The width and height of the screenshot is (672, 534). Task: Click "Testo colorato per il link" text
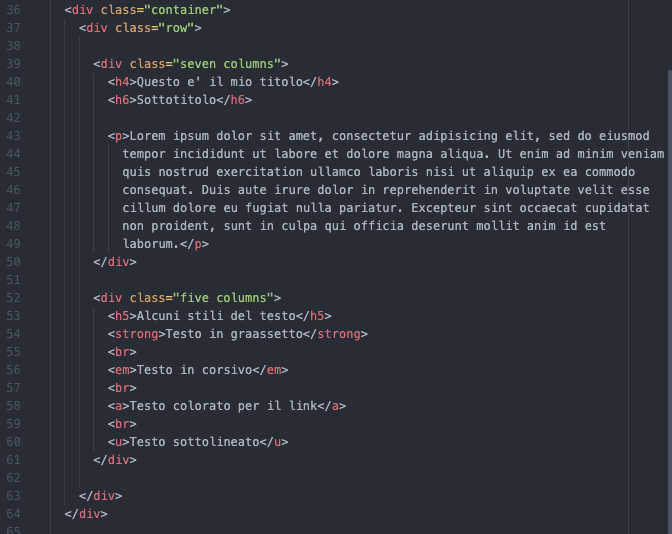click(223, 406)
